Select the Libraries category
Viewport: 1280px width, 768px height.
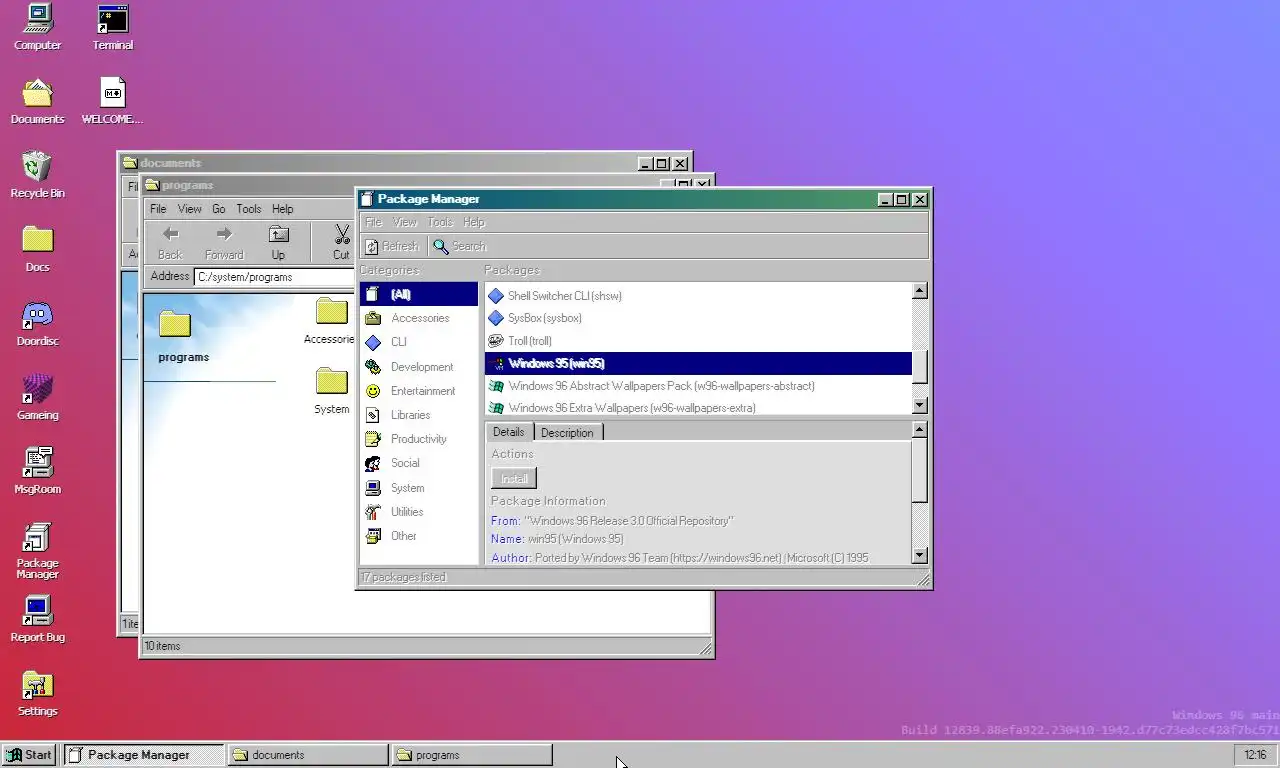tap(419, 415)
